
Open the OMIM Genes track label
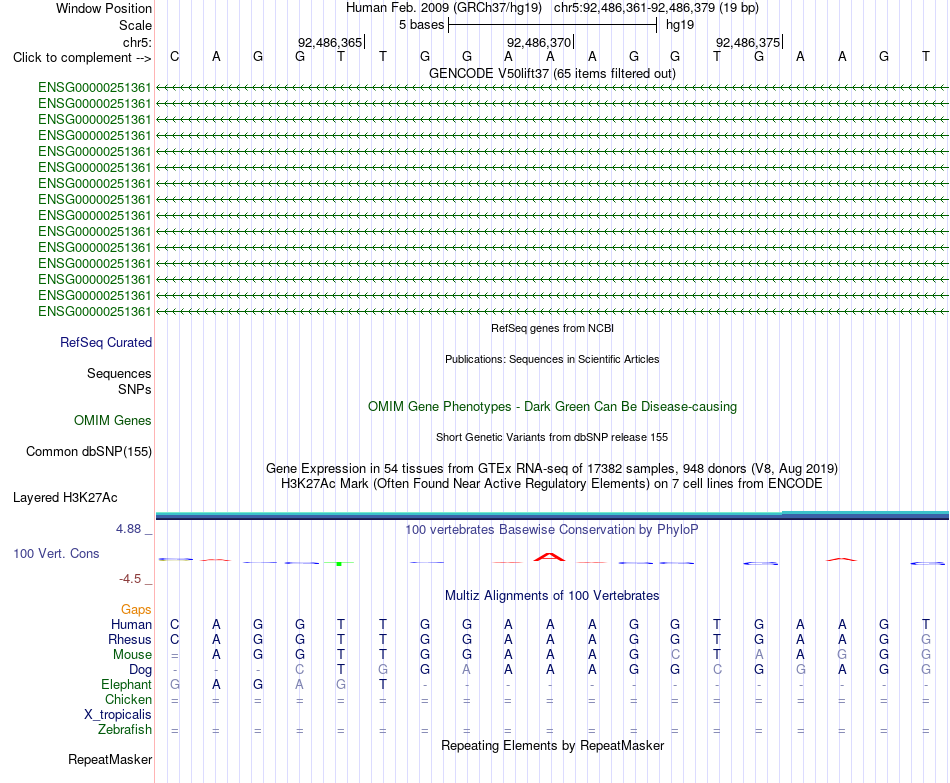tap(112, 421)
